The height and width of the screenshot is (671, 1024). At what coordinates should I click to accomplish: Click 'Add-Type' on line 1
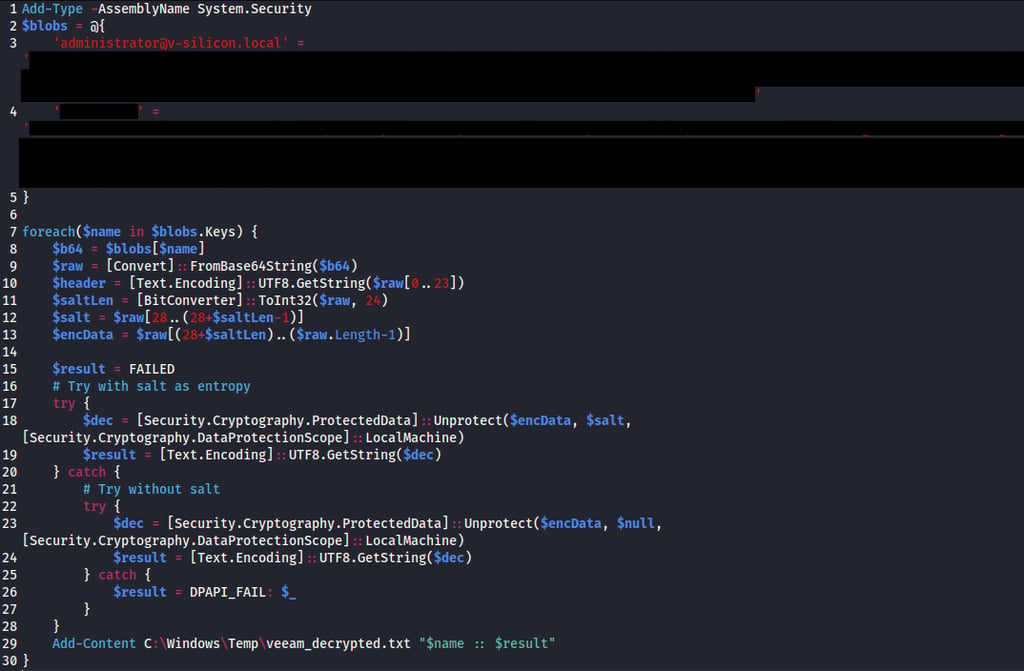[52, 9]
